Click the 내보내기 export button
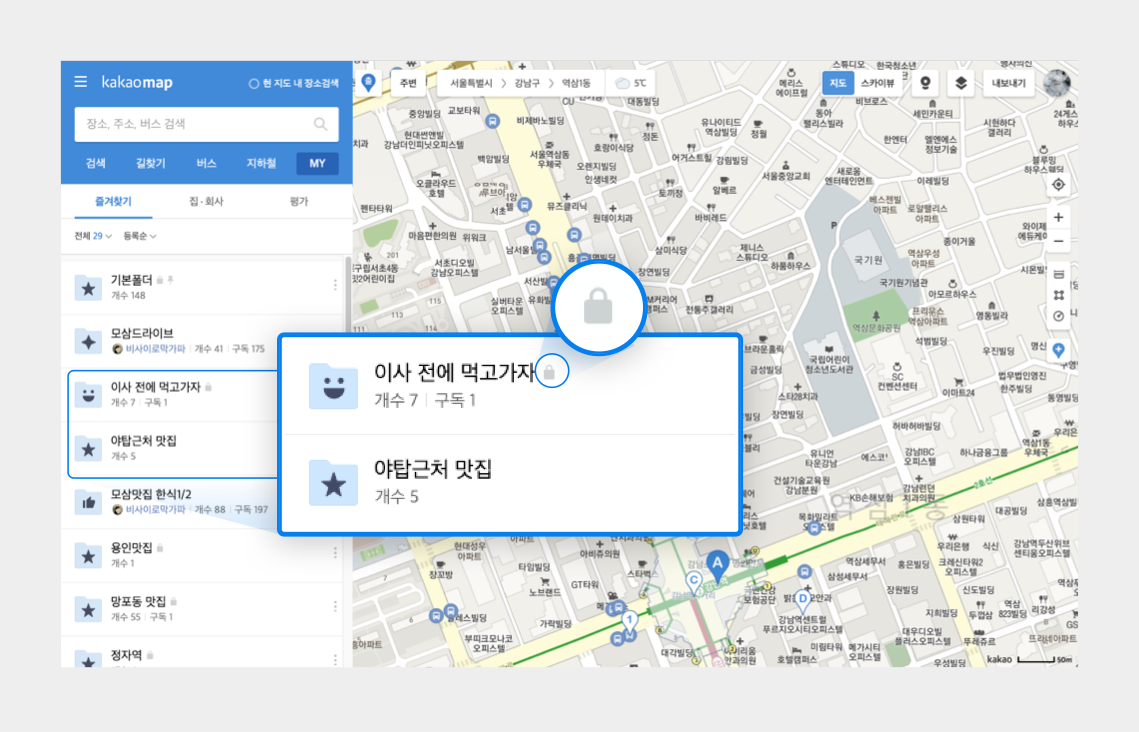This screenshot has width=1139, height=732. coord(1009,83)
